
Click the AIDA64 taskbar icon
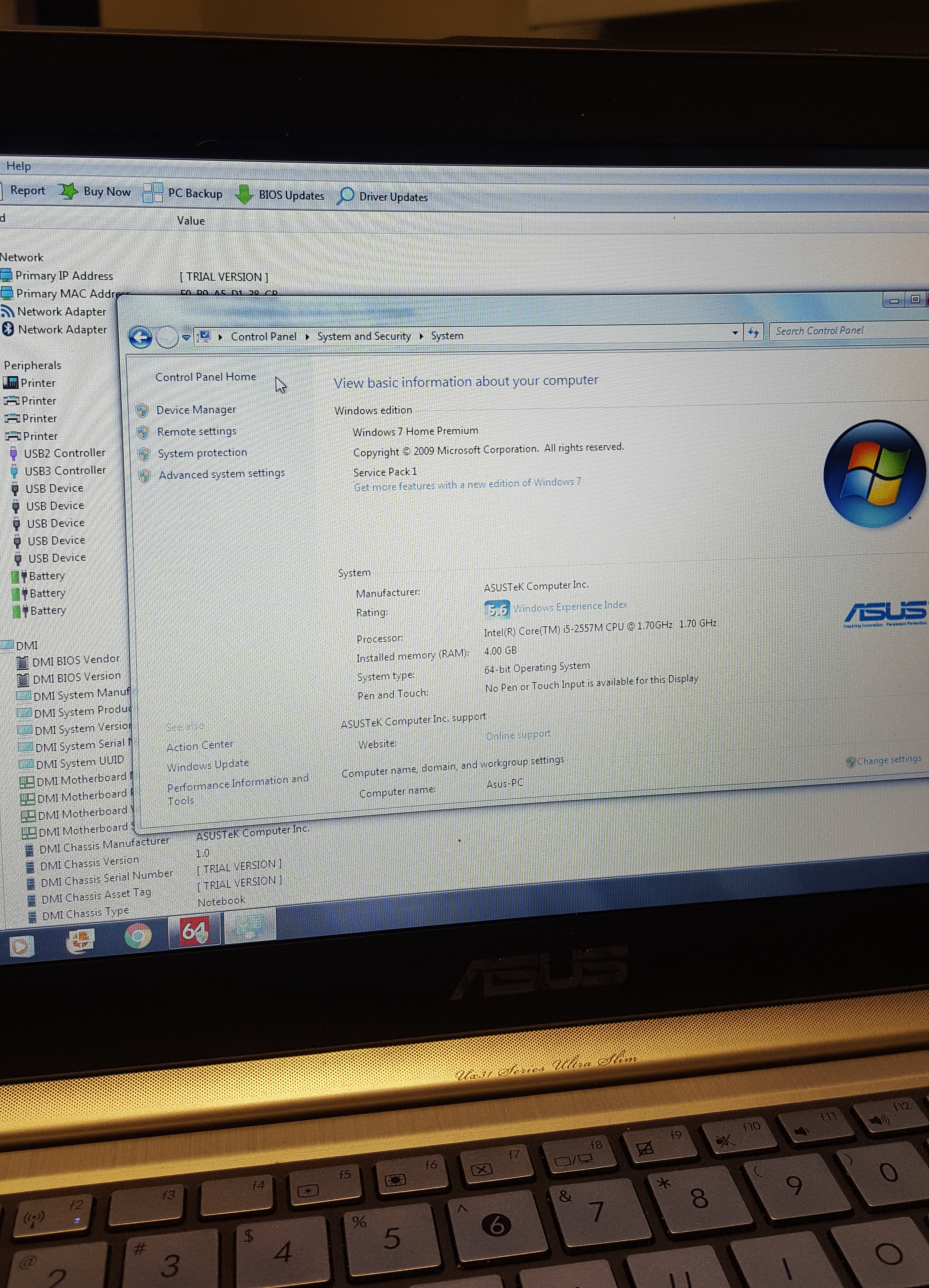(x=194, y=931)
